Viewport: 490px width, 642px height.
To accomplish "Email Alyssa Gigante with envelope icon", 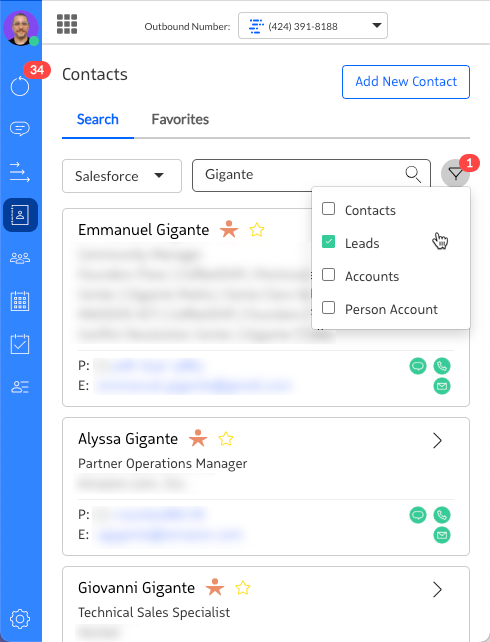I will click(442, 535).
